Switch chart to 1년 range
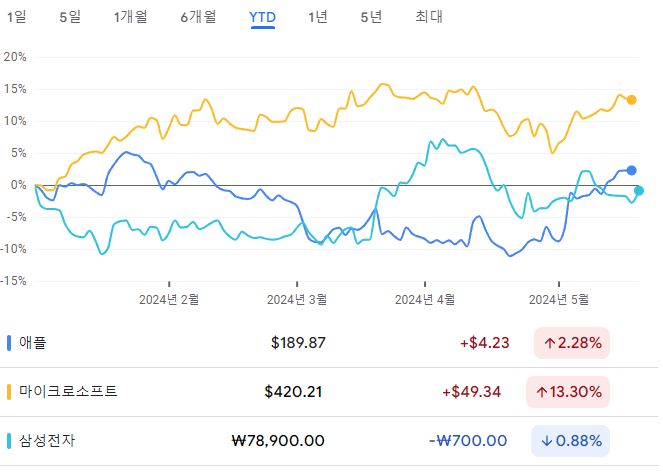The height and width of the screenshot is (472, 663). point(318,17)
